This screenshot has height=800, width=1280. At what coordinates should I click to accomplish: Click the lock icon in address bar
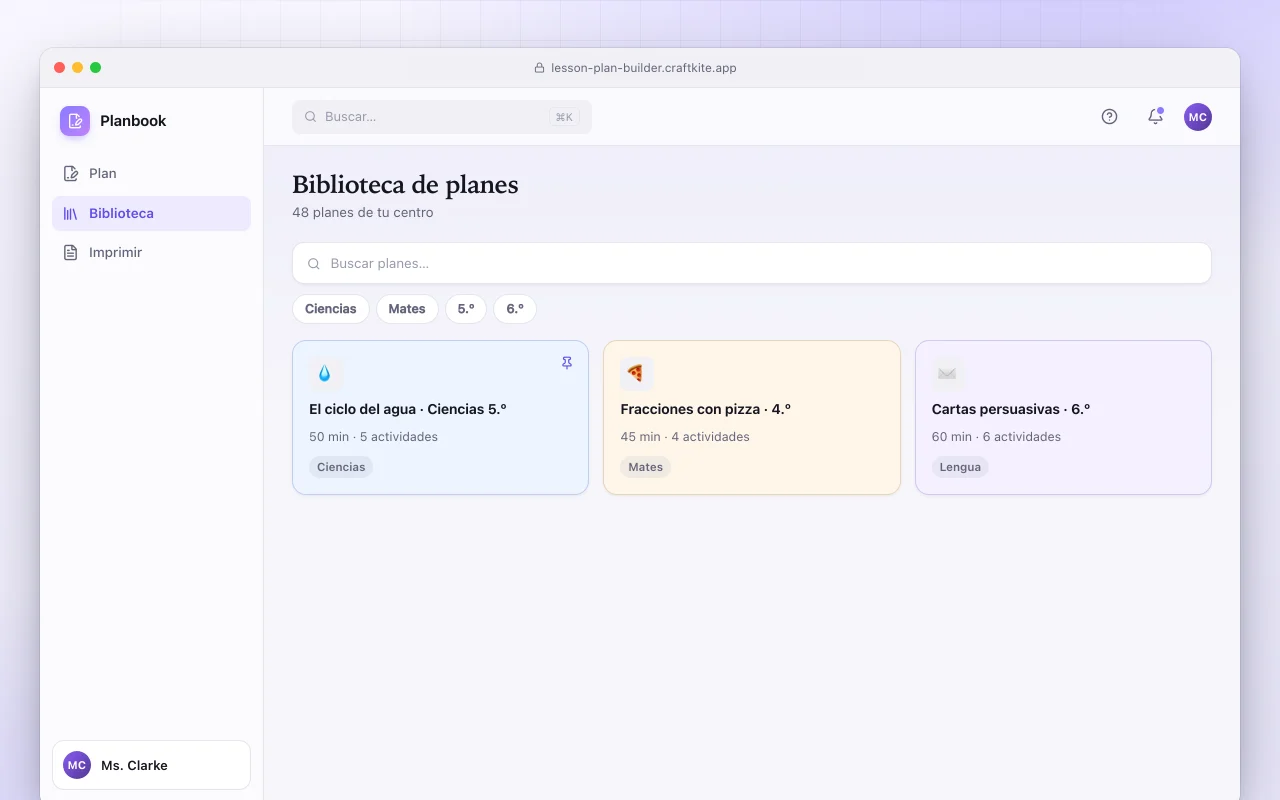541,68
